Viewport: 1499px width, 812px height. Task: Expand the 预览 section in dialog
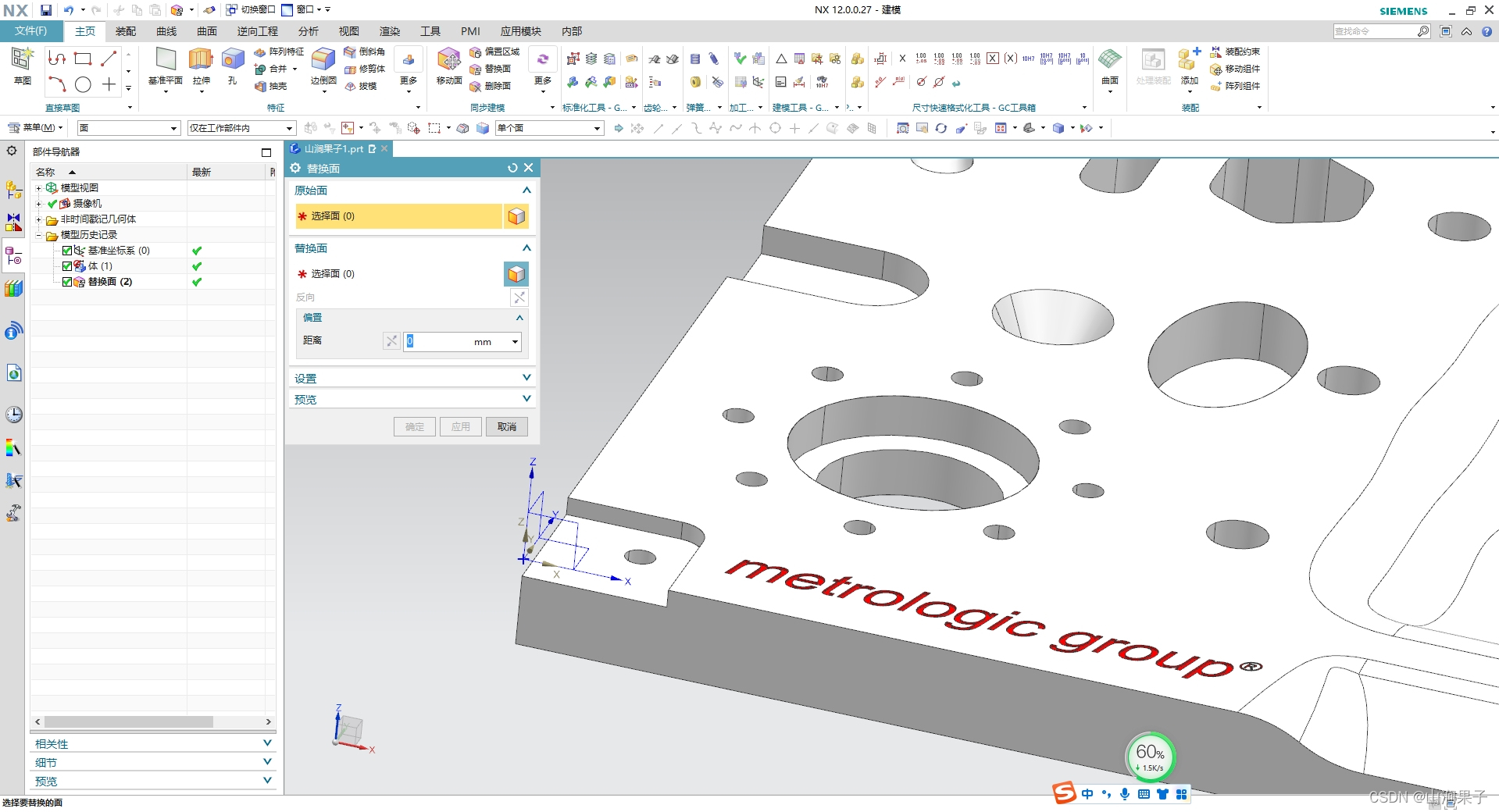coord(526,399)
